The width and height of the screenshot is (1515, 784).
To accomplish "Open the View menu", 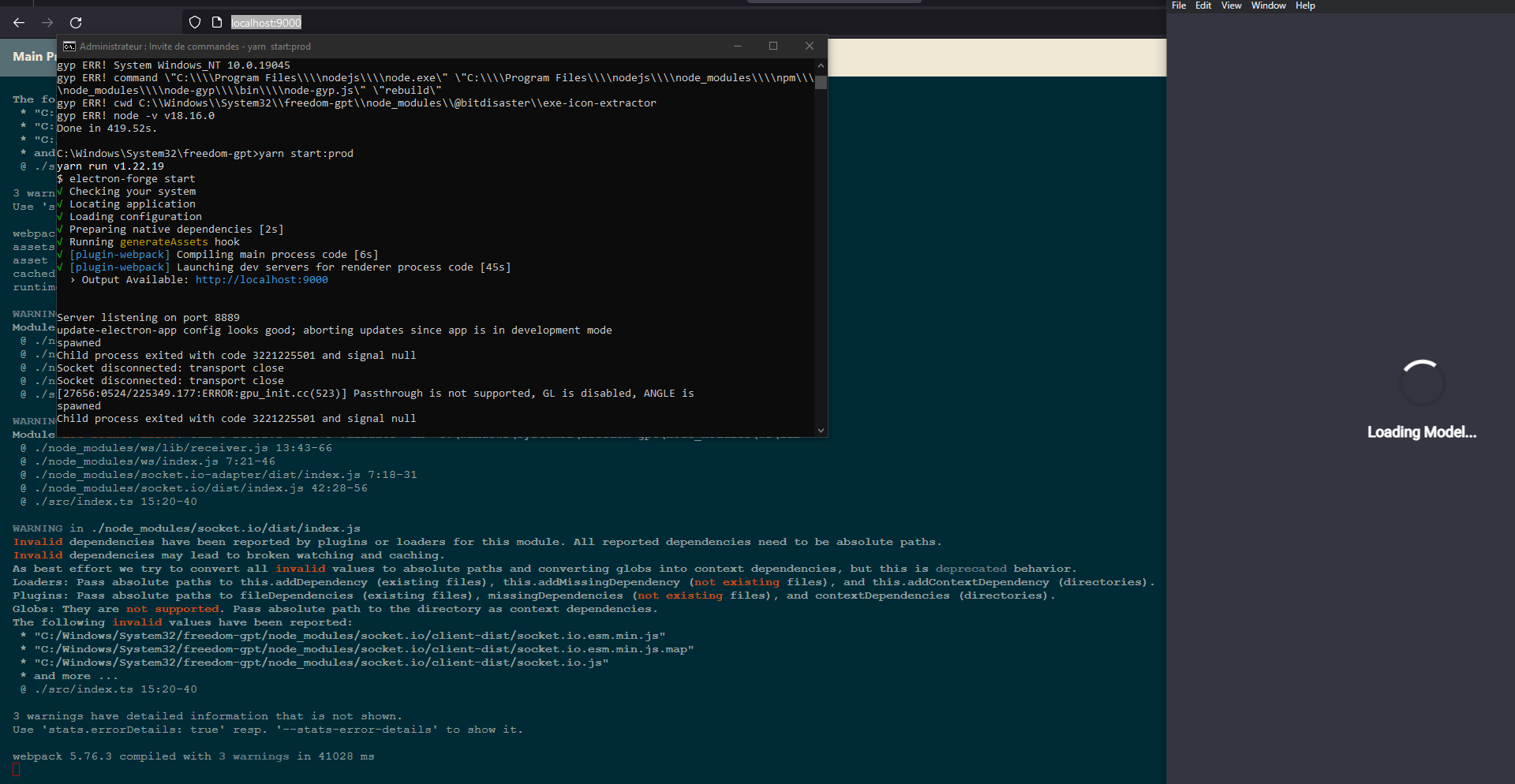I will 1230,6.
